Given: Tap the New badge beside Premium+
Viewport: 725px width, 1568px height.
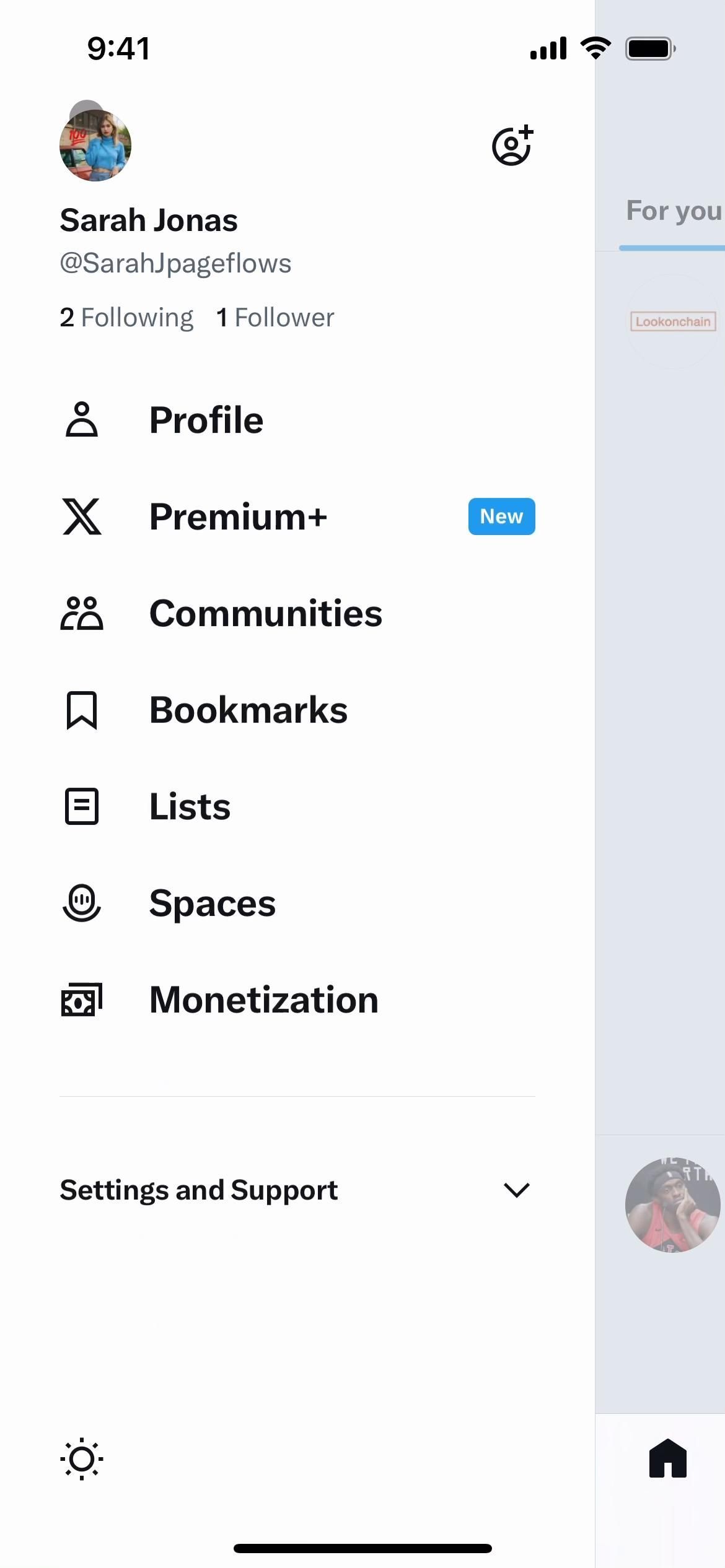Looking at the screenshot, I should coord(501,516).
